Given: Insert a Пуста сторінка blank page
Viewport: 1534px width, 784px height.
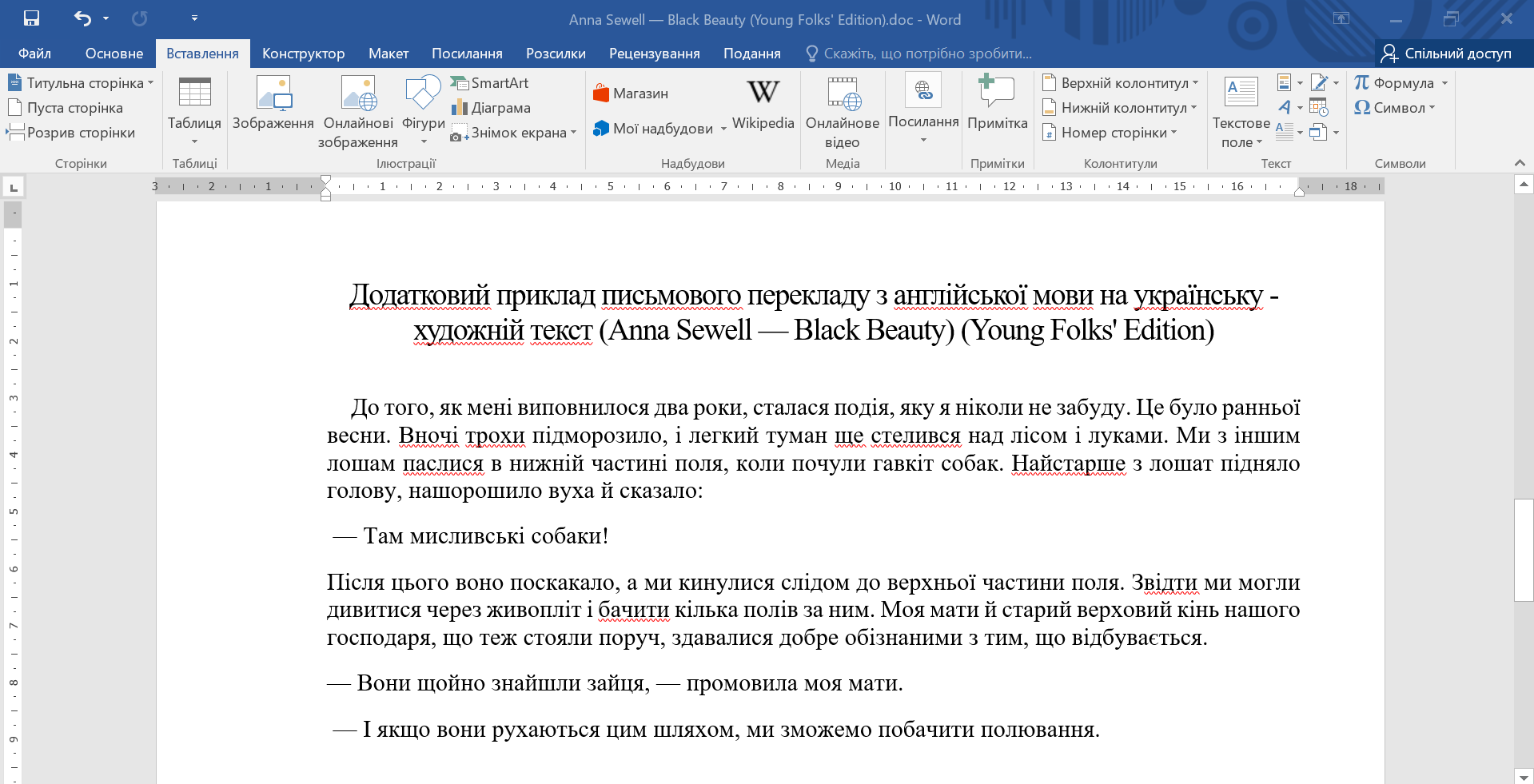Looking at the screenshot, I should tap(66, 108).
